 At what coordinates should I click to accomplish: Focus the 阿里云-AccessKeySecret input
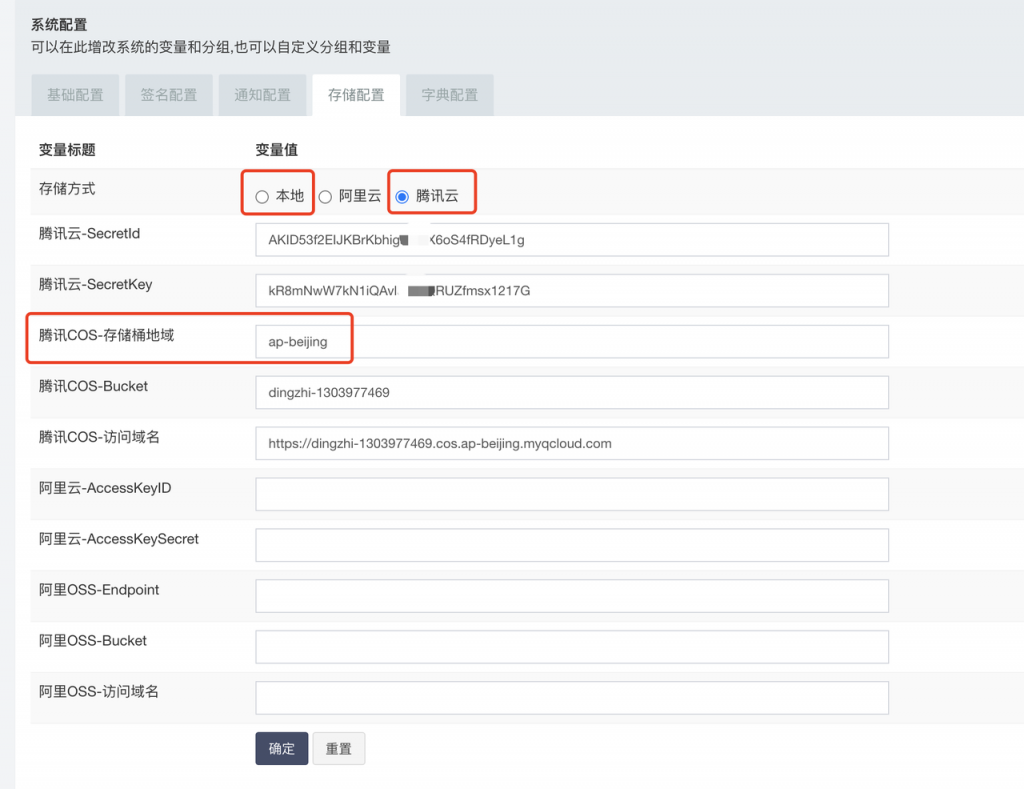click(572, 545)
